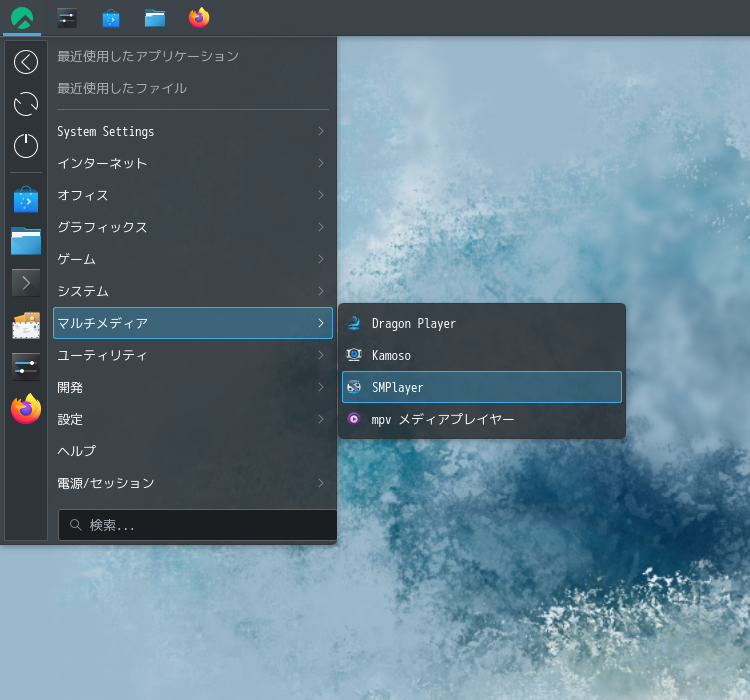
Task: Open the file manager from the top panel
Action: click(x=155, y=18)
